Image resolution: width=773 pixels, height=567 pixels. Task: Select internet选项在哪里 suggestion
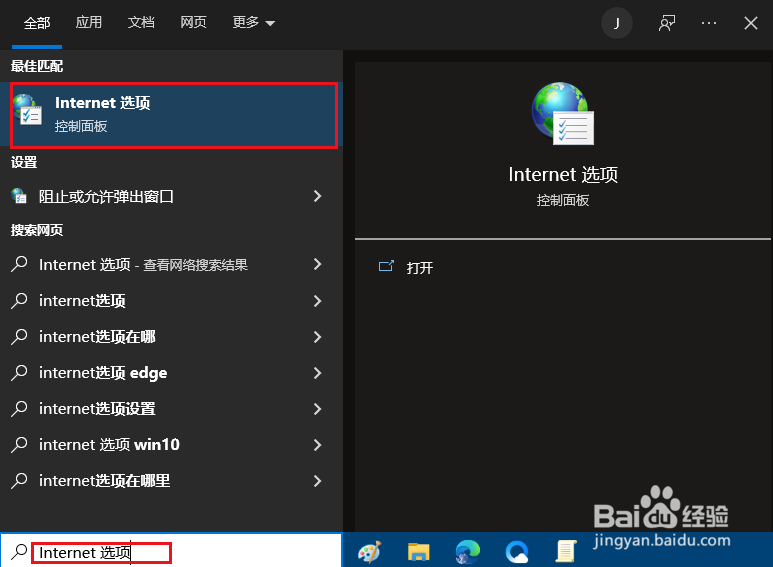(x=171, y=481)
